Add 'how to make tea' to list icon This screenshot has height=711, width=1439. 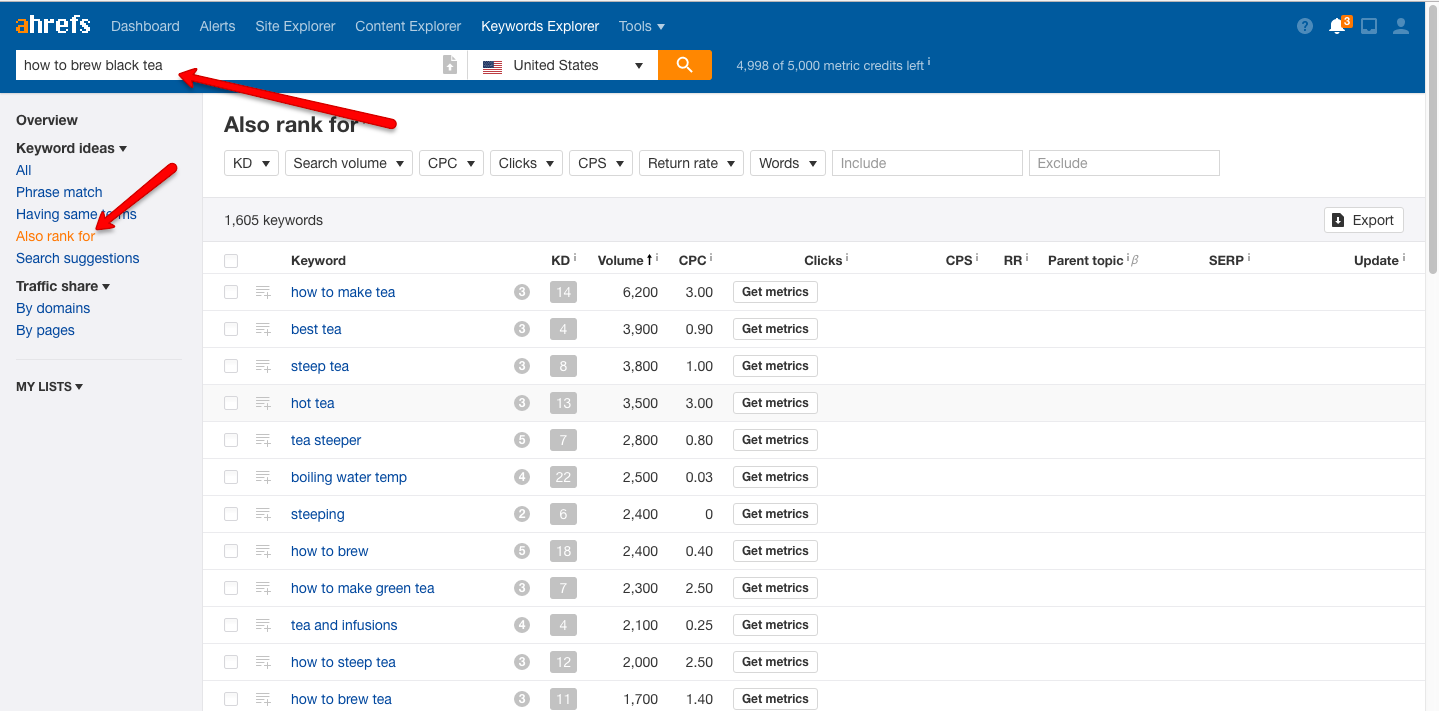[x=263, y=292]
